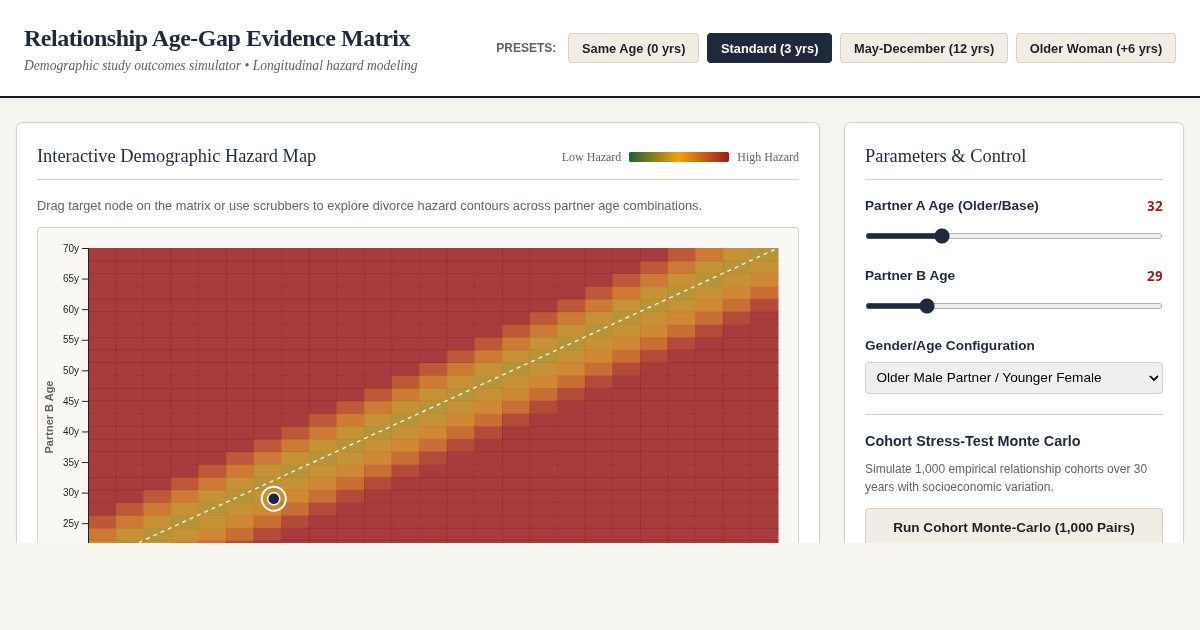Viewport: 1200px width, 630px height.
Task: Click the 55y axis tick label
Action: tap(71, 340)
